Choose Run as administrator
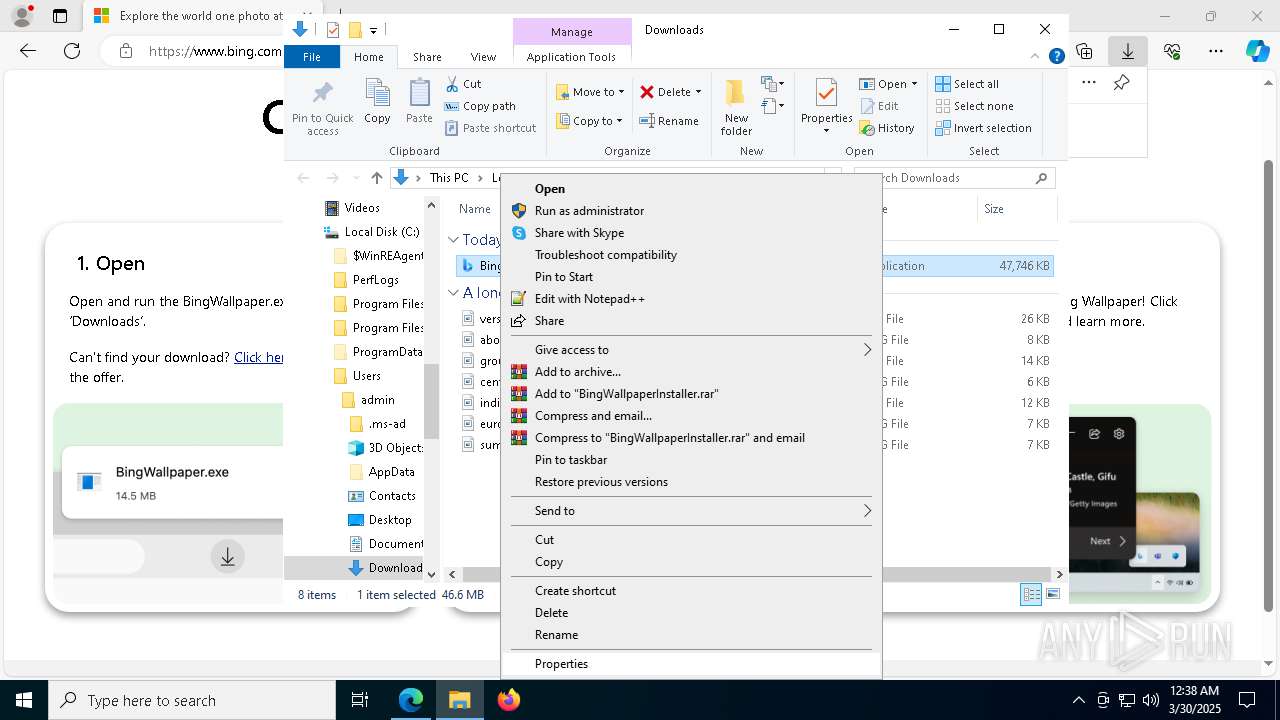 tap(691, 211)
